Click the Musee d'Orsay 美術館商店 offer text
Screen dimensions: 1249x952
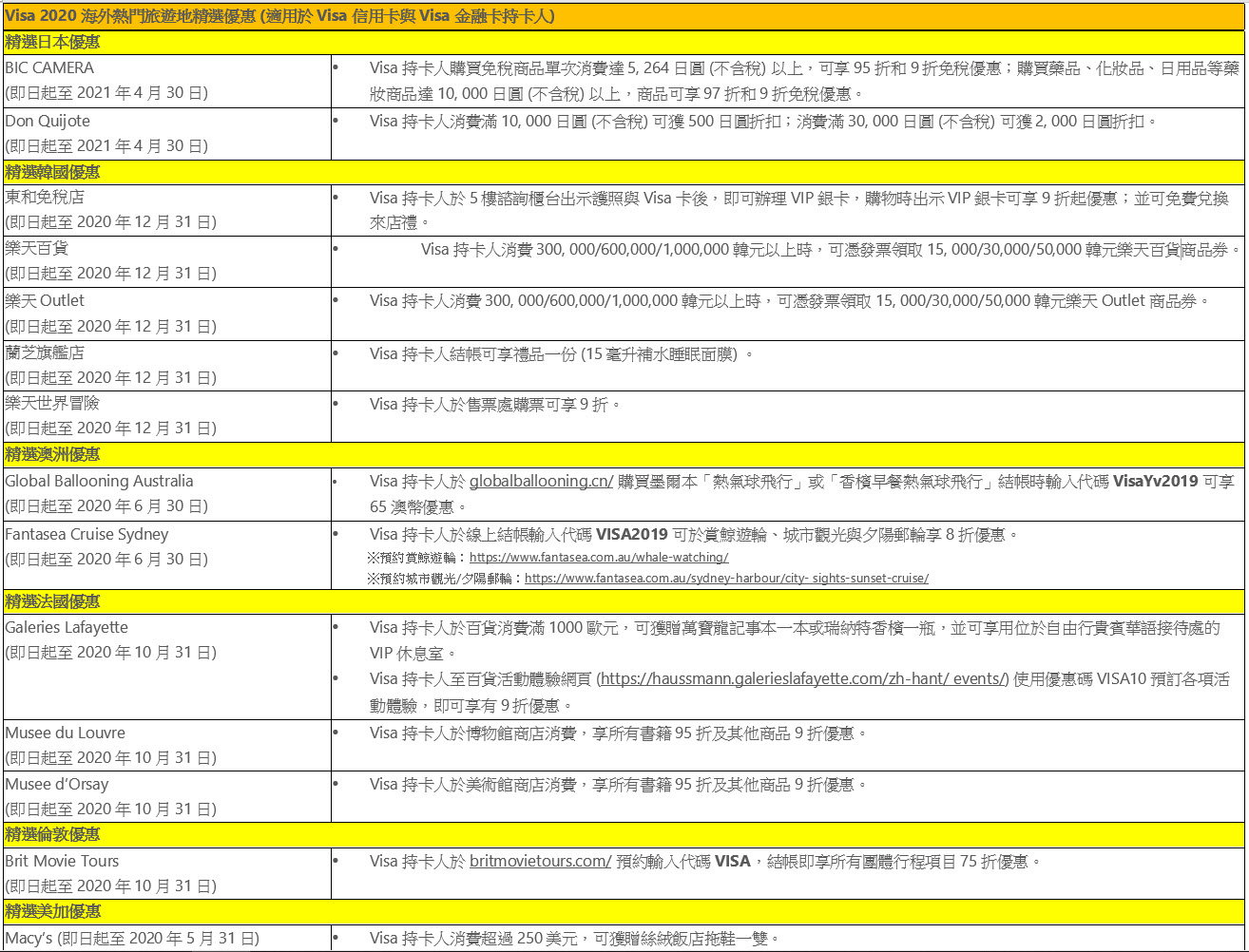(618, 785)
